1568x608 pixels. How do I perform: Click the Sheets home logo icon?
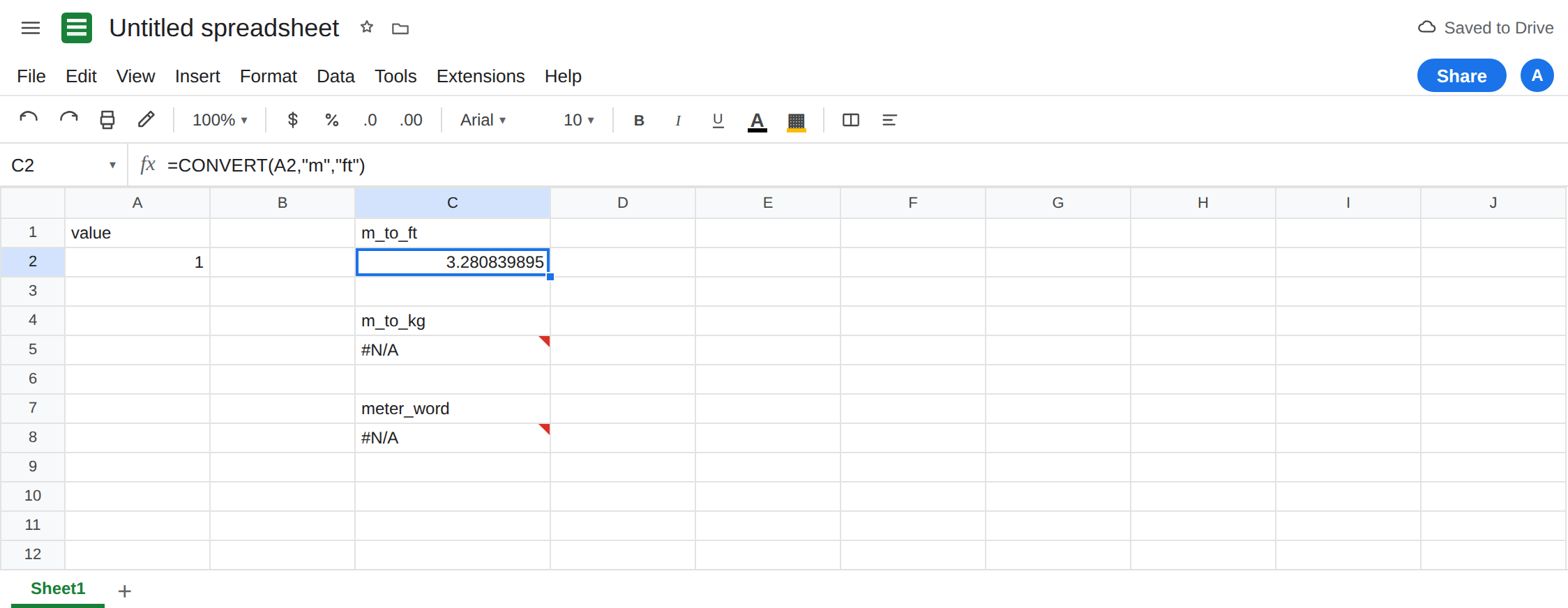pos(77,28)
